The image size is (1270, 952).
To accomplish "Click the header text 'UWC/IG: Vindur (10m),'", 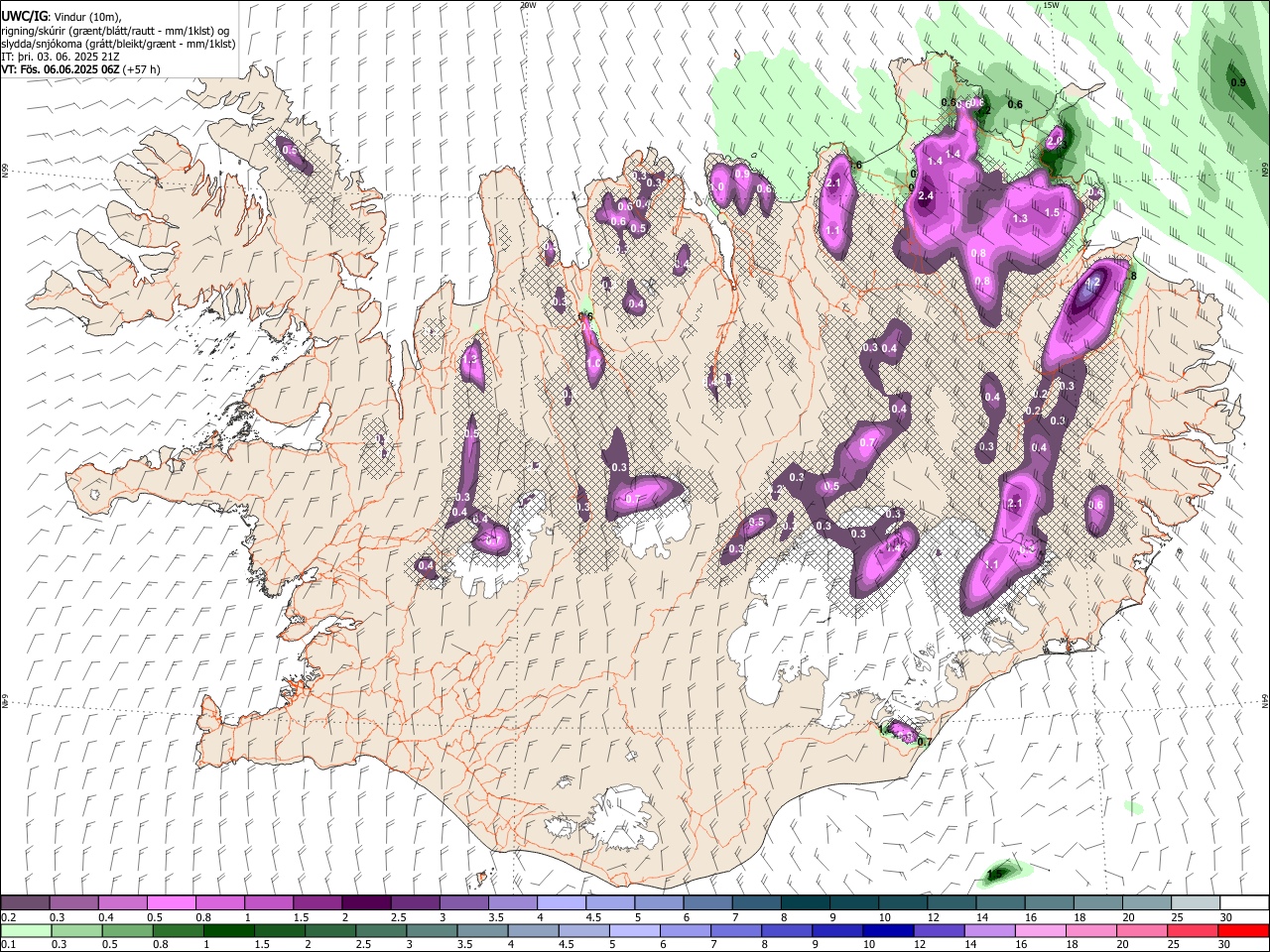I will tap(62, 16).
